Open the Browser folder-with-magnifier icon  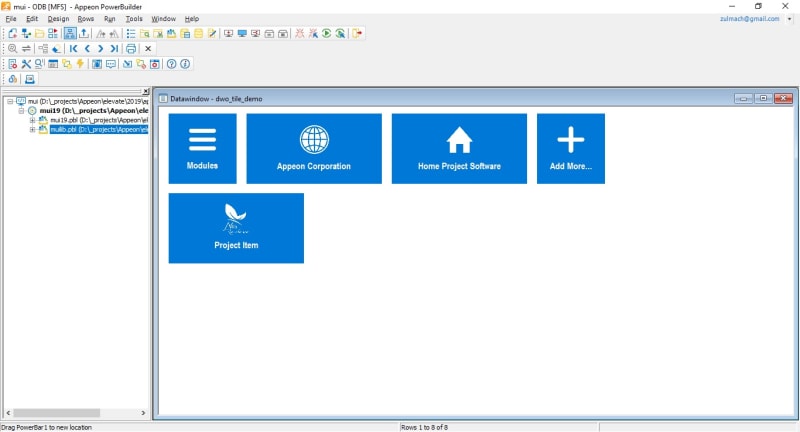click(145, 34)
